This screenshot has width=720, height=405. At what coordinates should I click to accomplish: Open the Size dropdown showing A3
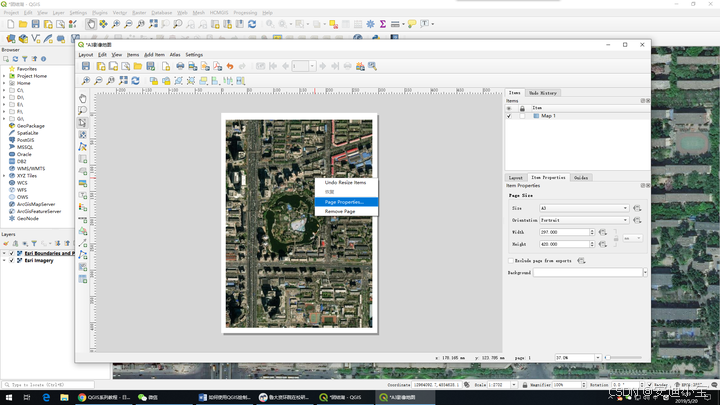point(584,208)
